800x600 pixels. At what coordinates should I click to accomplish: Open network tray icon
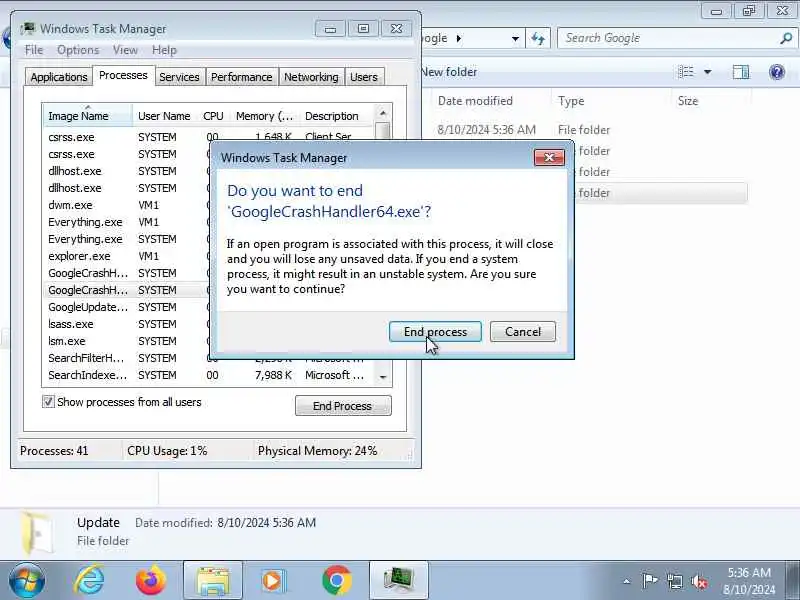pyautogui.click(x=675, y=581)
